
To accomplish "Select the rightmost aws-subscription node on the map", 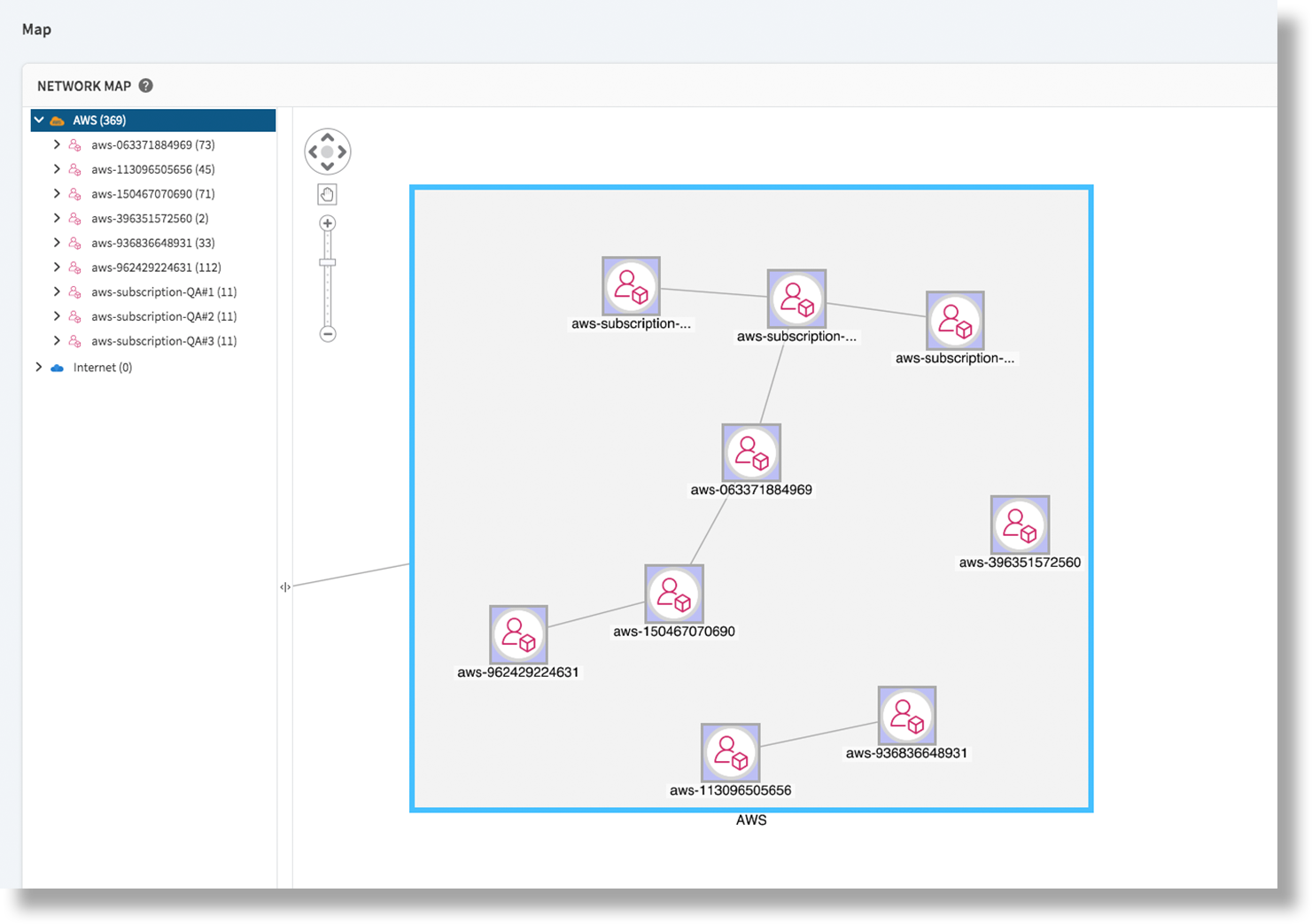I will pyautogui.click(x=955, y=321).
